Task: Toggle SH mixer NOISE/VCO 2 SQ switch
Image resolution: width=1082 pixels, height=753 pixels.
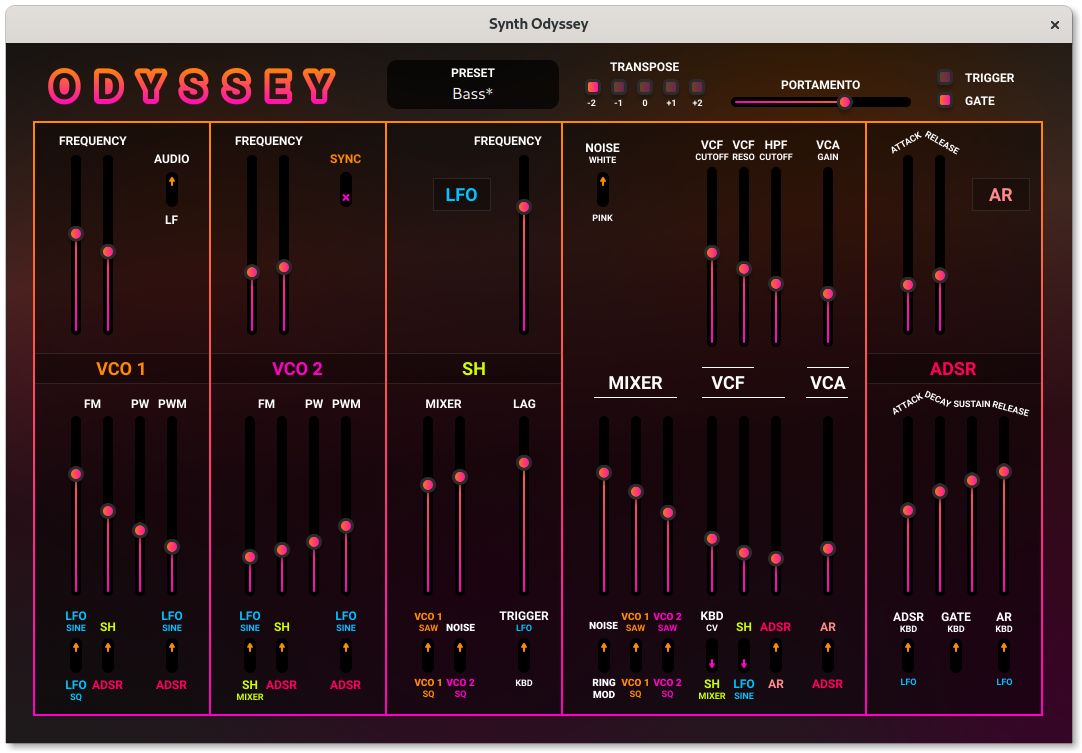Action: 460,656
